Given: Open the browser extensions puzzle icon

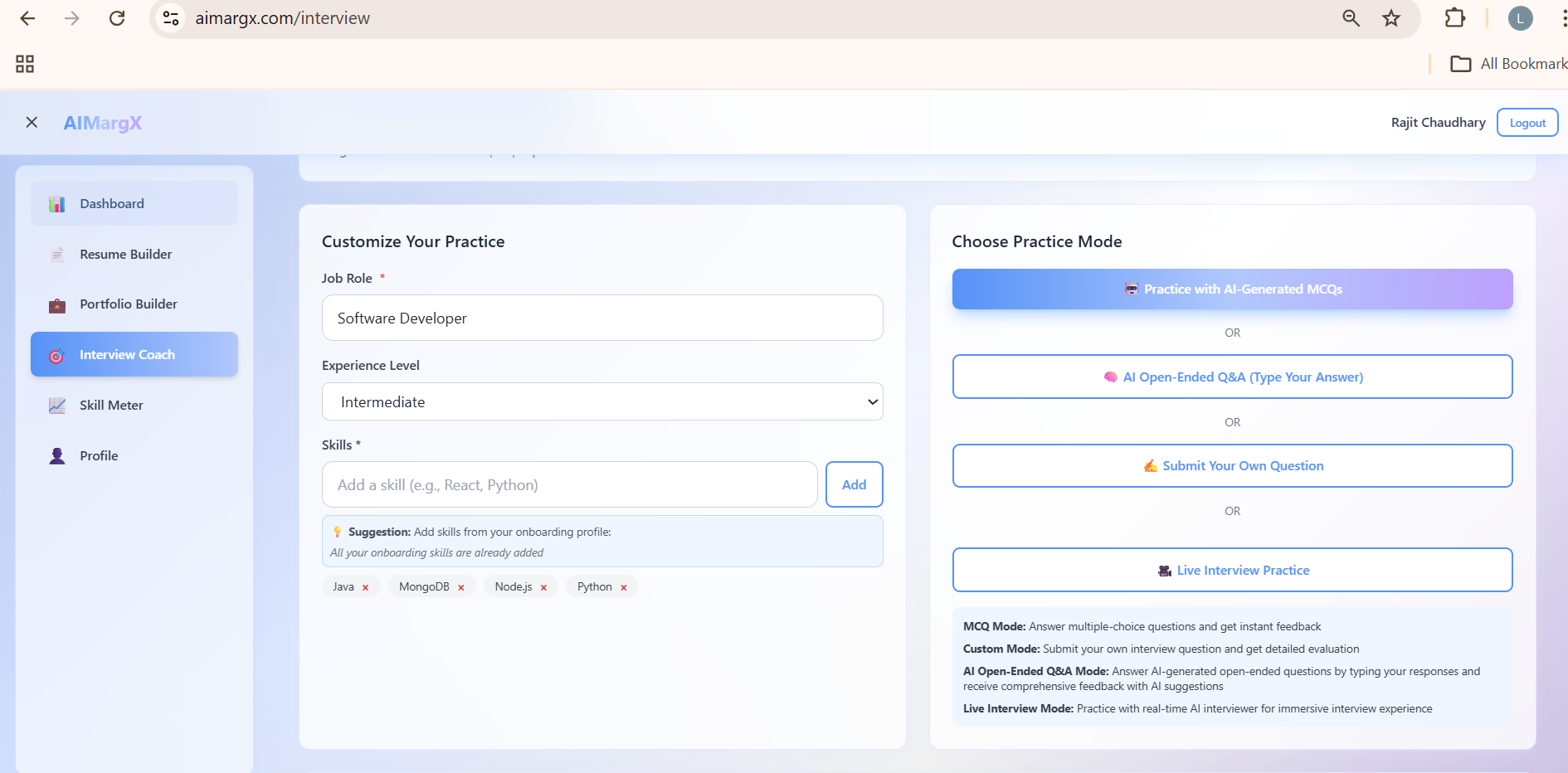Looking at the screenshot, I should (1456, 17).
